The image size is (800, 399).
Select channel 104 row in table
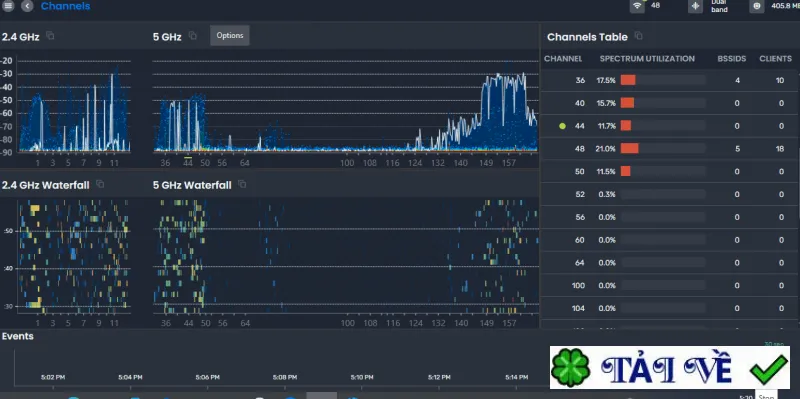pyautogui.click(x=668, y=308)
